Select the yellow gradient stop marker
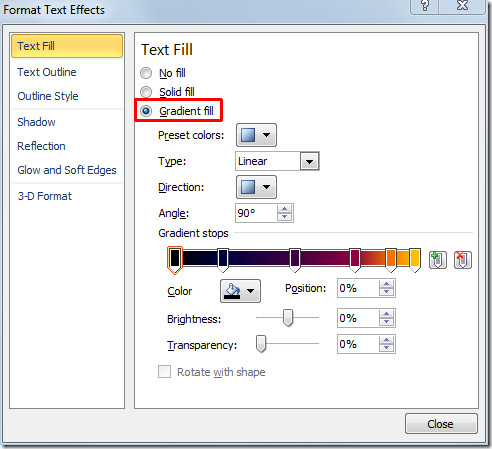The image size is (492, 449). (x=415, y=260)
